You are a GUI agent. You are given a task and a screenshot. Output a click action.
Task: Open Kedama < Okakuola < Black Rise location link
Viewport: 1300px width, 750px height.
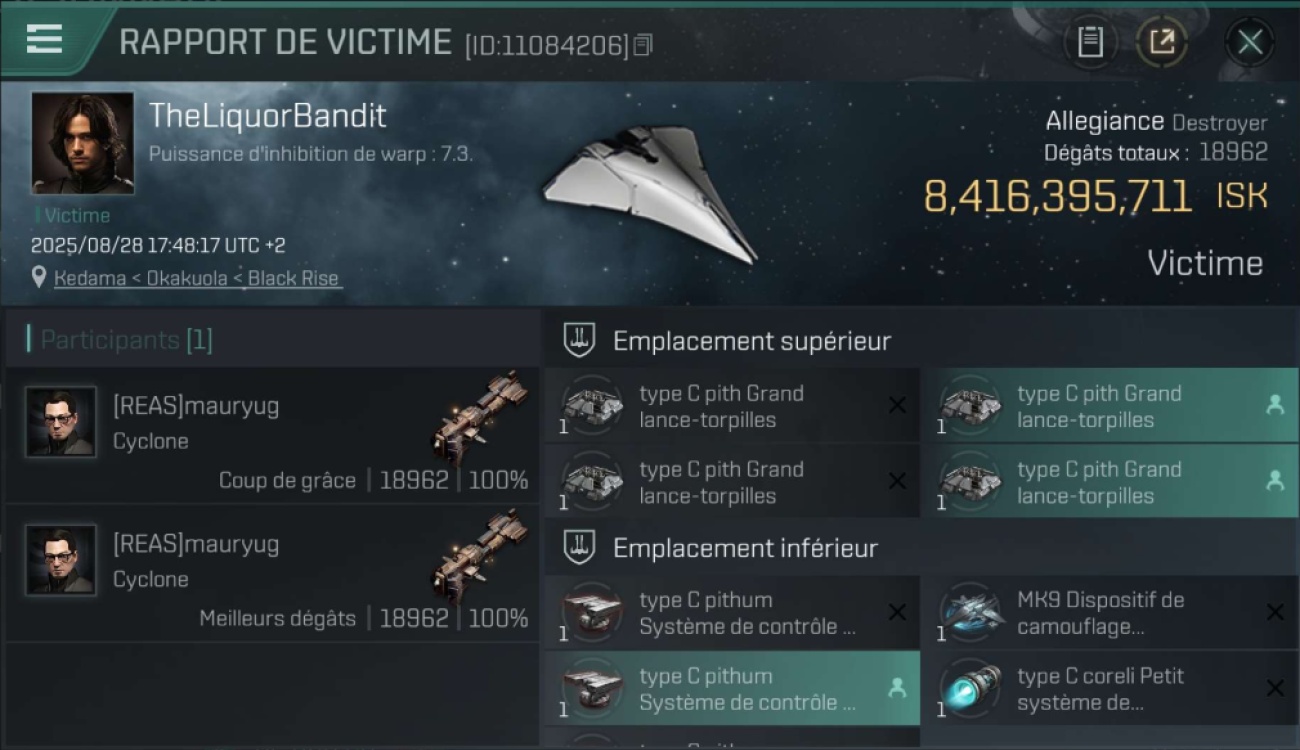[197, 278]
